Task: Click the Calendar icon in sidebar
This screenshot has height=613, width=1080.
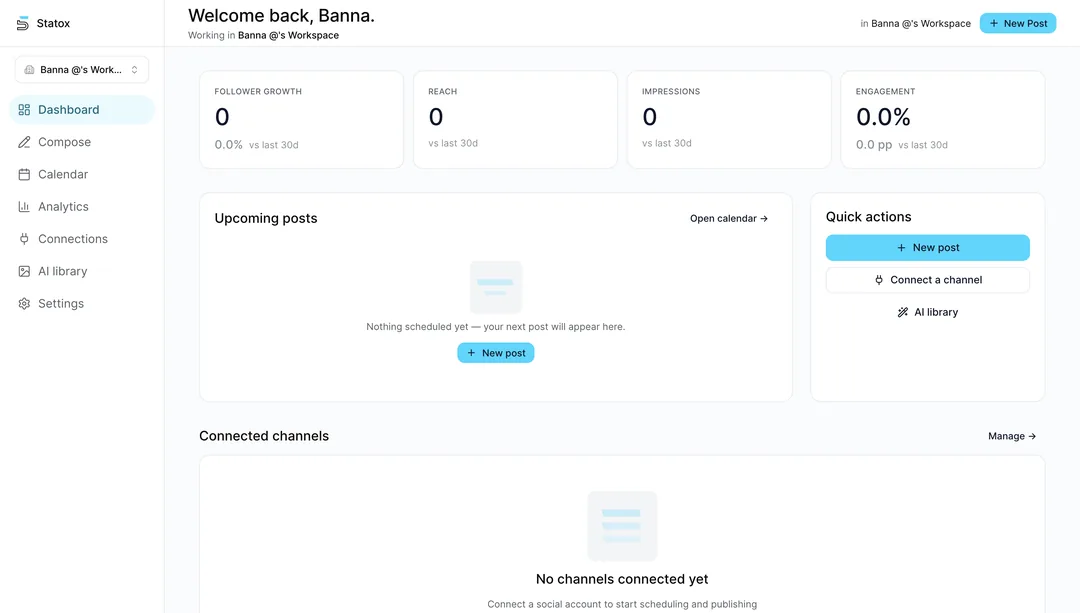Action: [x=24, y=174]
